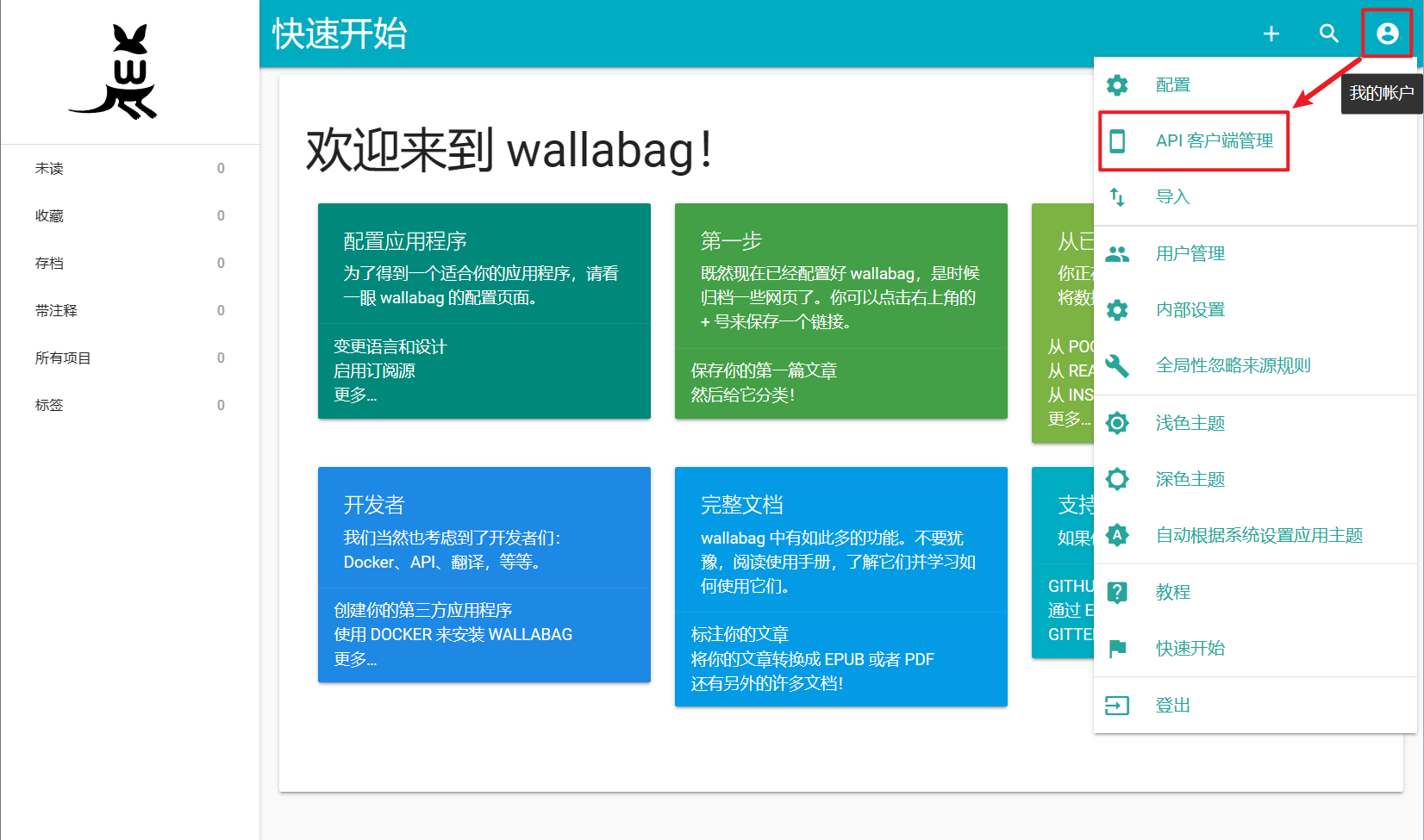
Task: Open the account dropdown with the avatar icon
Action: coord(1387,34)
